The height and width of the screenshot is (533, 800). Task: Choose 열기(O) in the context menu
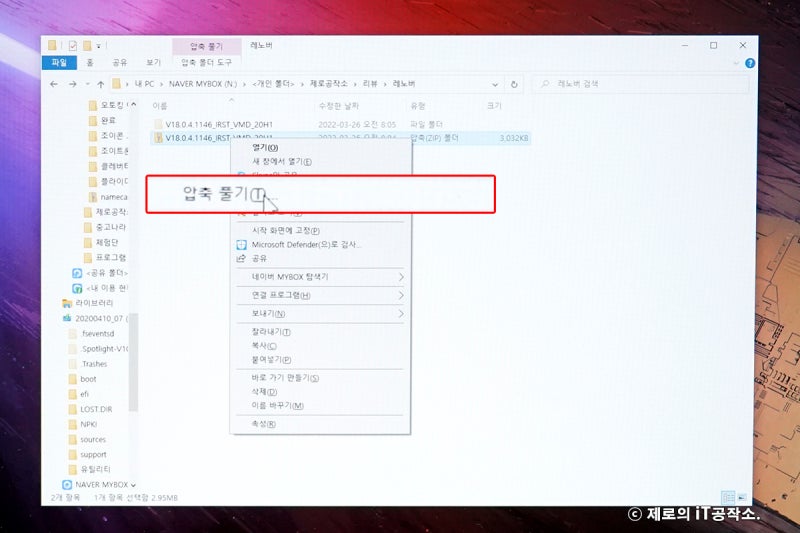265,147
